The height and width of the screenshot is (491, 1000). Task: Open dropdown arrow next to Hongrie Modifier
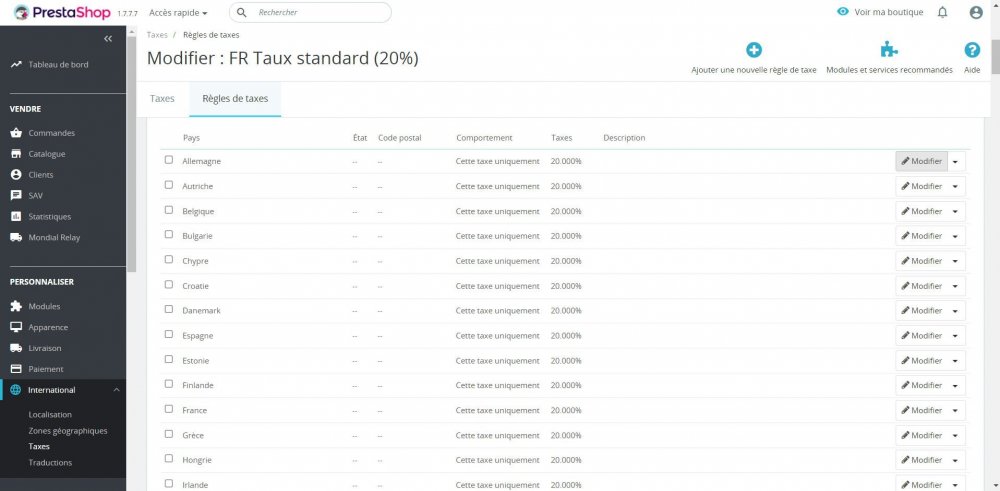[x=956, y=460]
